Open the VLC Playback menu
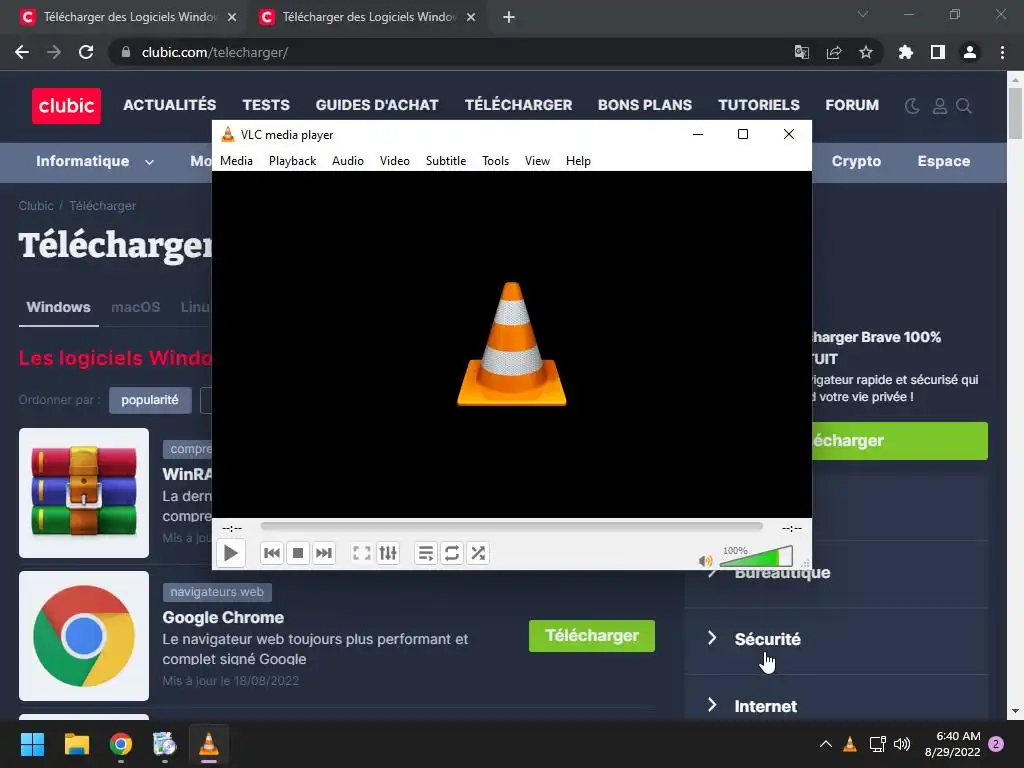The height and width of the screenshot is (768, 1024). [293, 161]
